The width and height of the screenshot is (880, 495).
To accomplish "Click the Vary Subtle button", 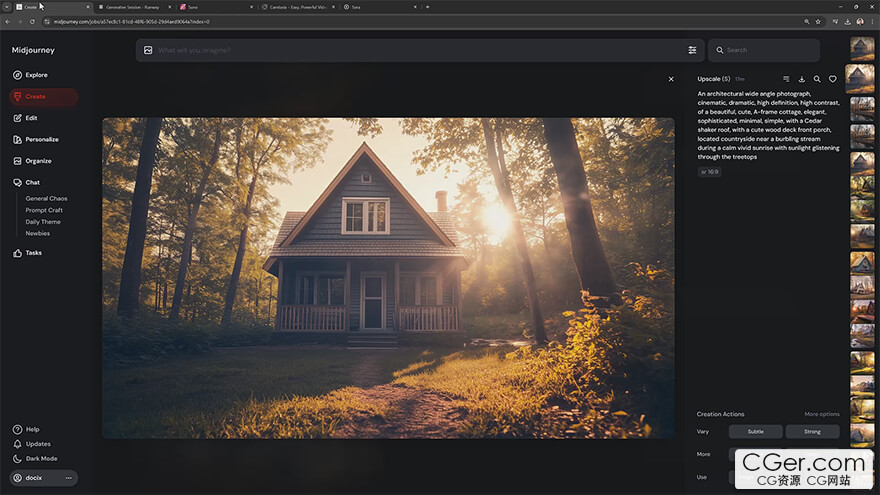I will [755, 432].
